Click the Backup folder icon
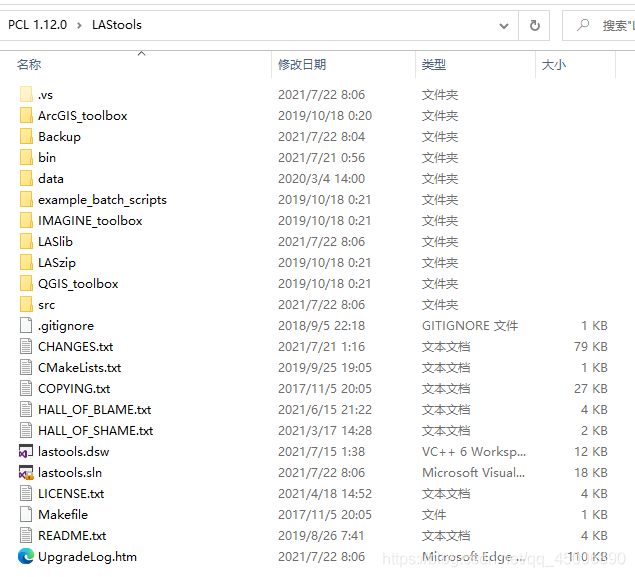 tap(26, 136)
